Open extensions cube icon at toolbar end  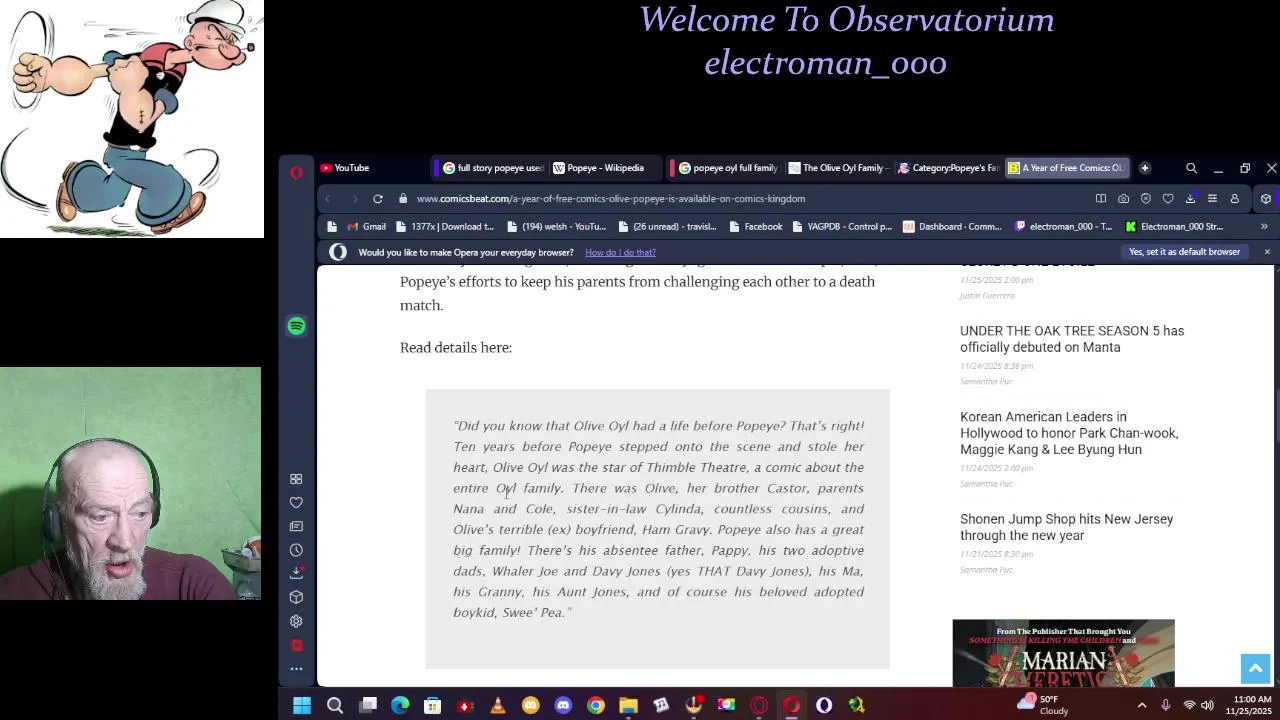pos(1266,199)
